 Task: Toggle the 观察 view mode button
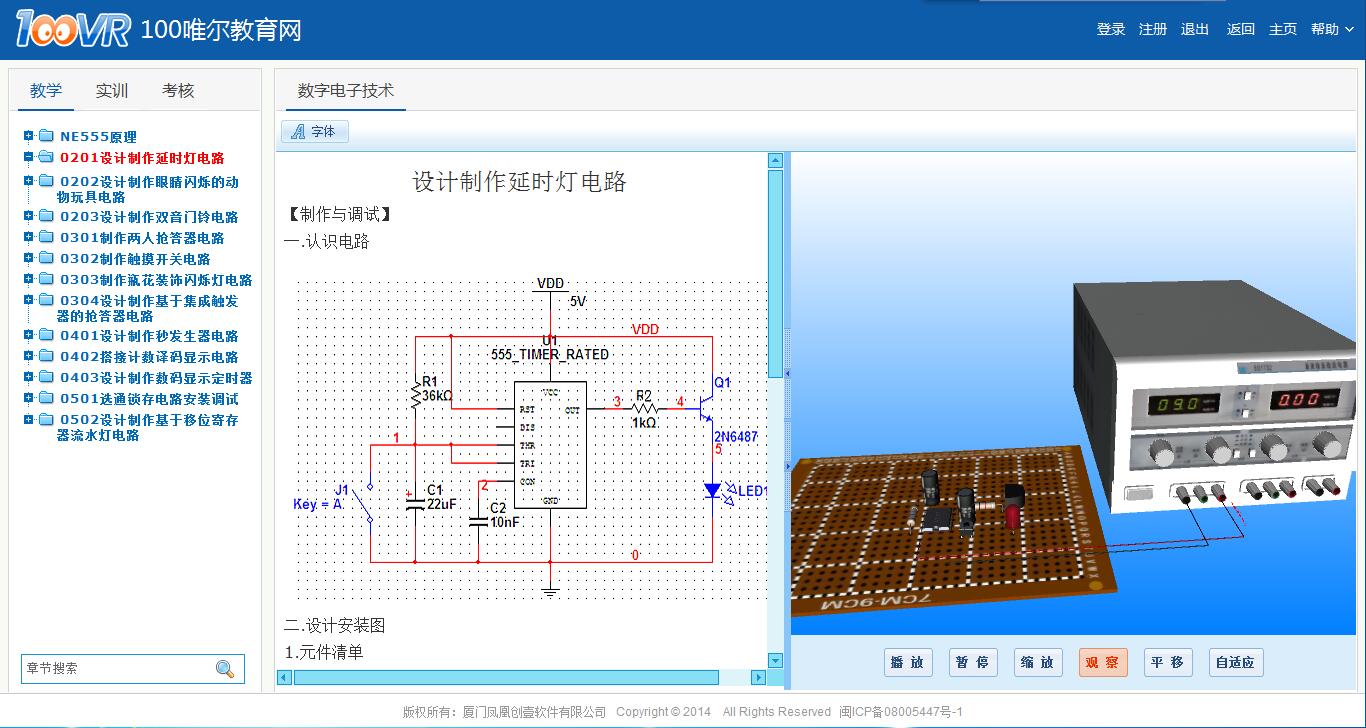click(x=1102, y=662)
